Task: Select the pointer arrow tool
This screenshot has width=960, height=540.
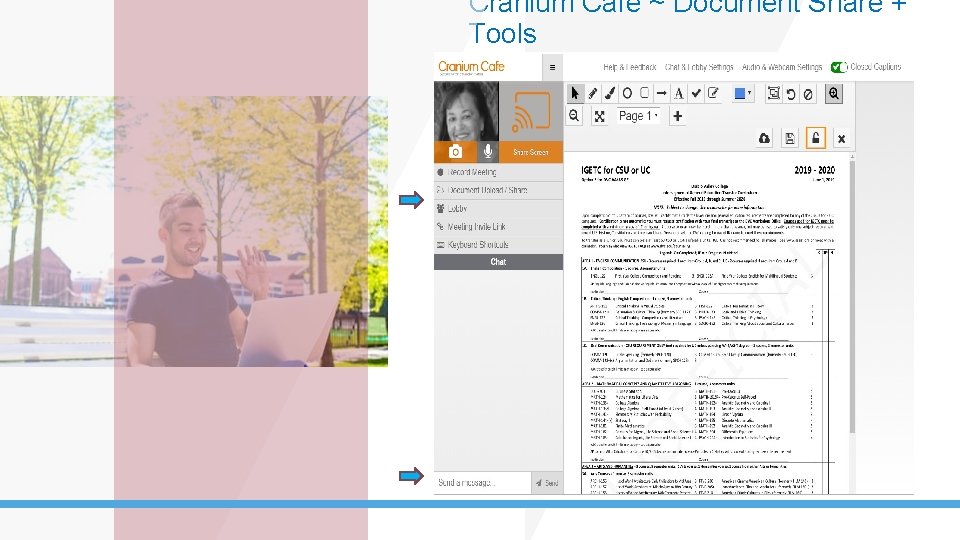Action: [574, 94]
